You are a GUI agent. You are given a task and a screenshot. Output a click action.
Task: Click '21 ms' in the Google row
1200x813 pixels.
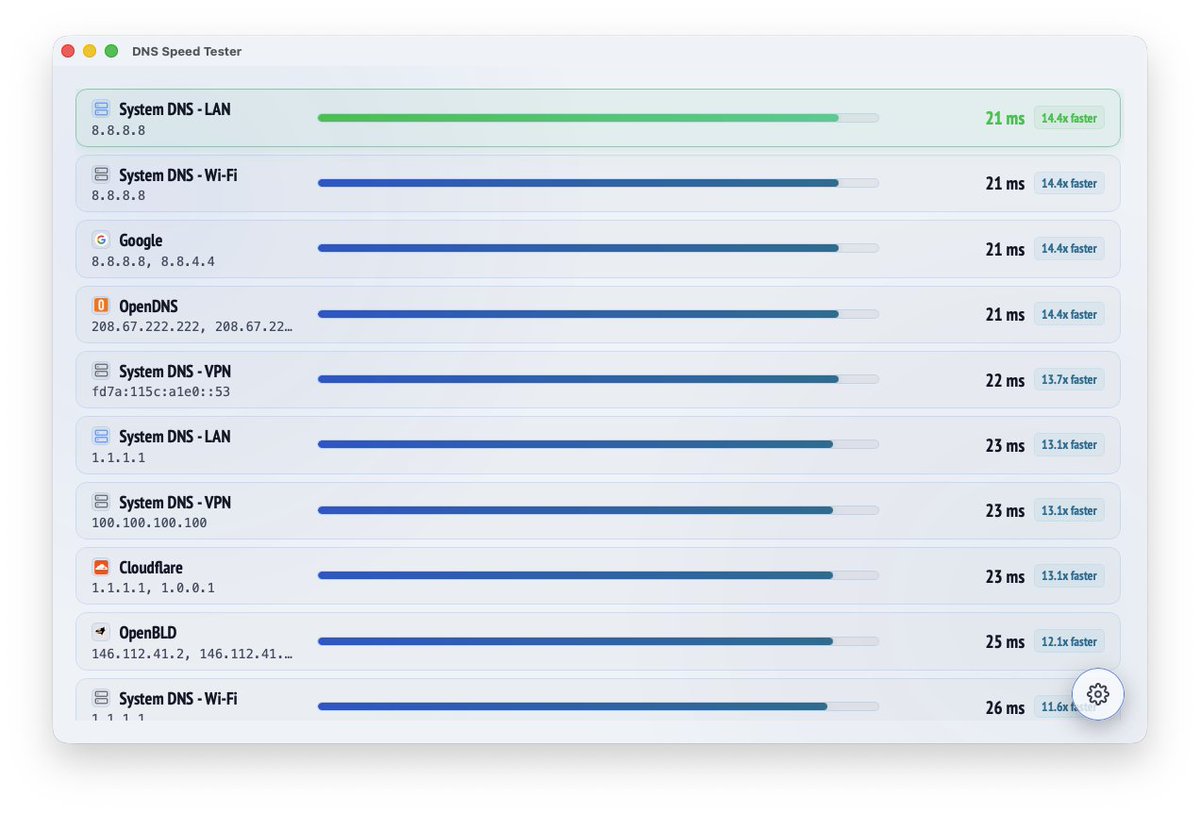tap(1005, 249)
